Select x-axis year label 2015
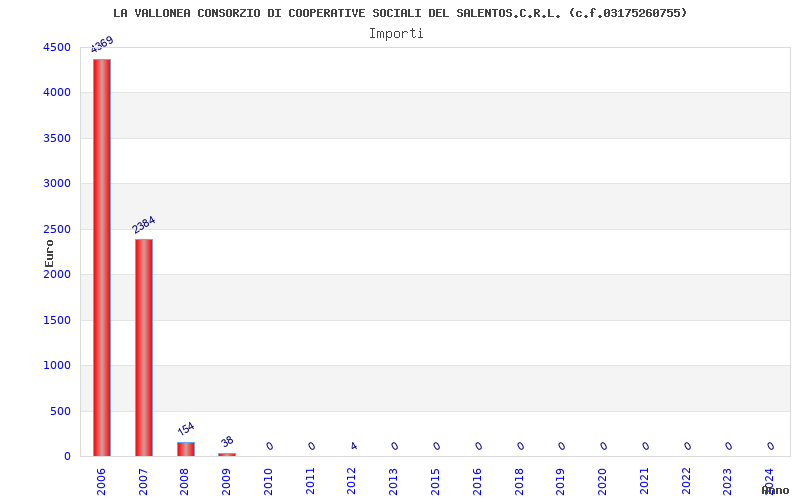 [435, 481]
